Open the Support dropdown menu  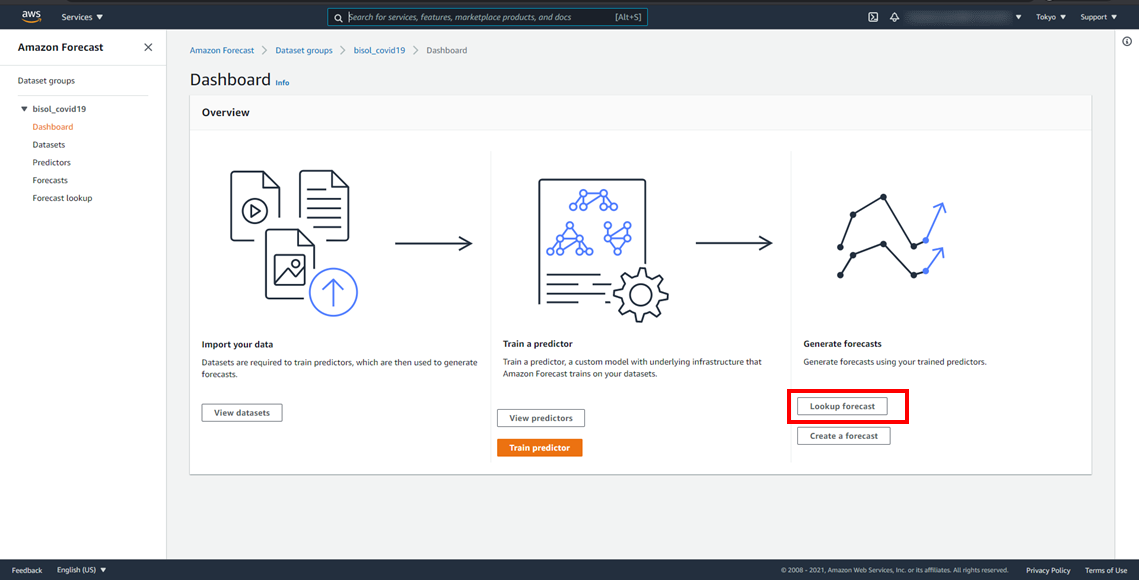click(x=1098, y=17)
